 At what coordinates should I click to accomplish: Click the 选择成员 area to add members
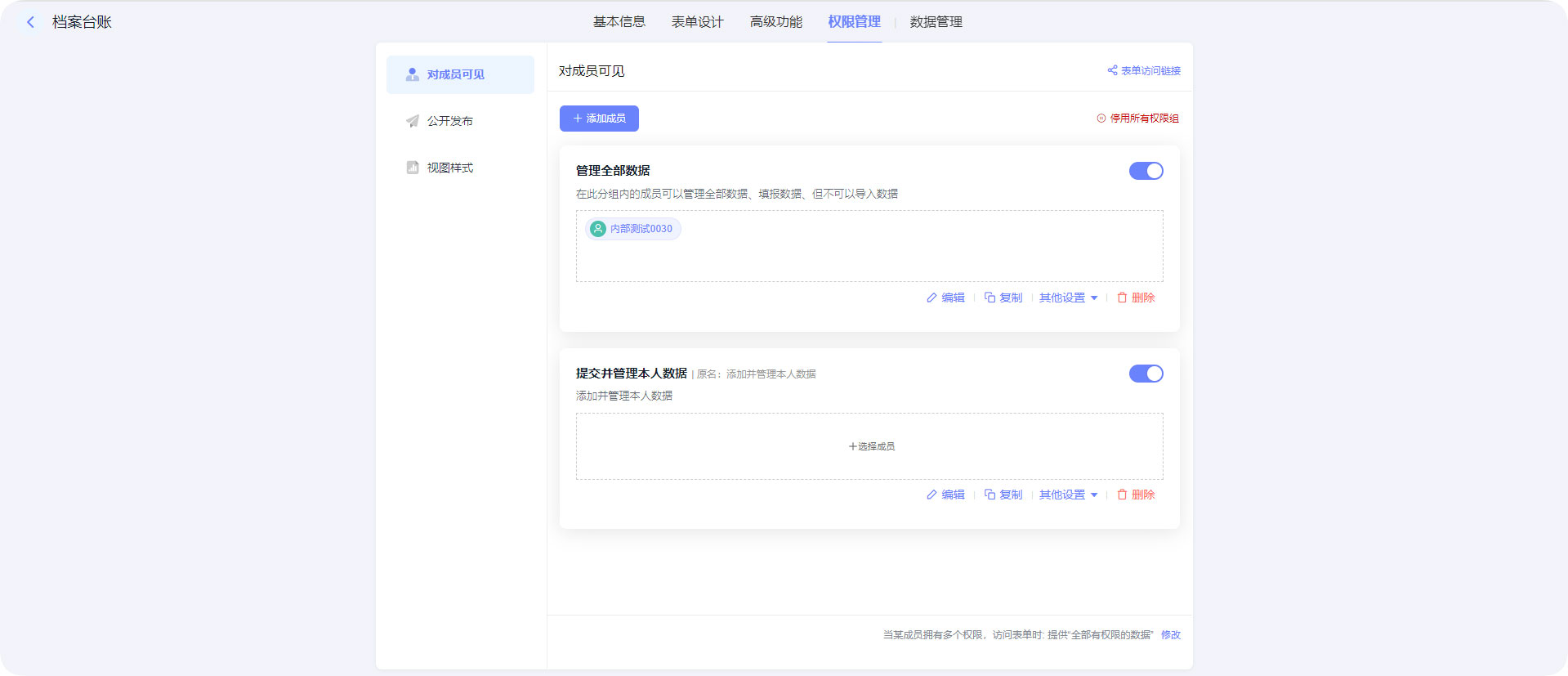(x=871, y=446)
